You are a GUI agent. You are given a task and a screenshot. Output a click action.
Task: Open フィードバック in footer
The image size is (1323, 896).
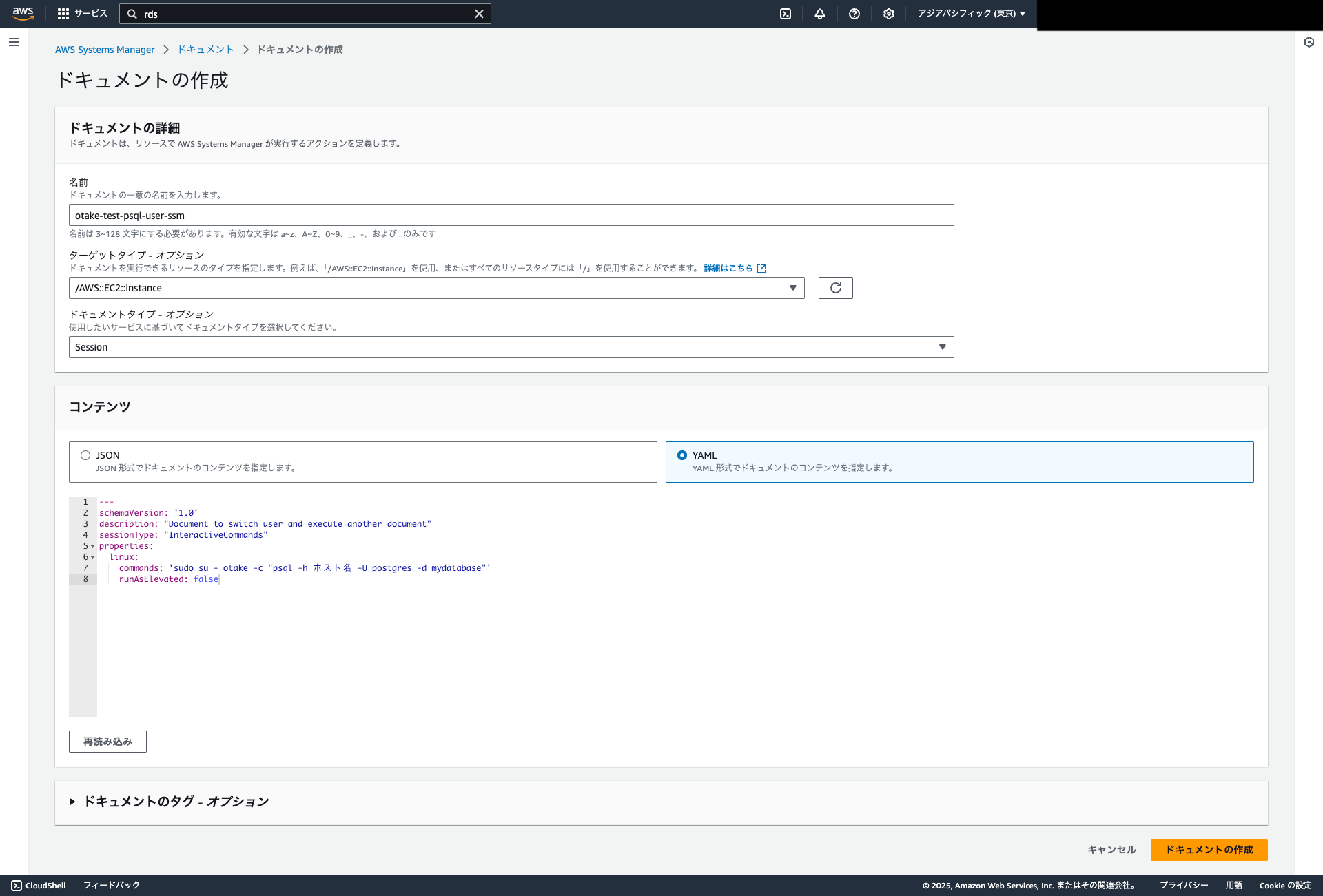[x=112, y=886]
